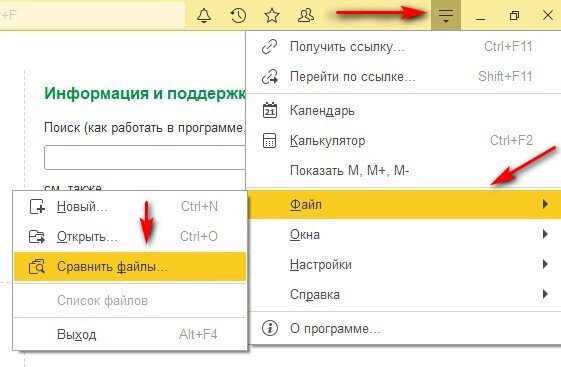Viewport: 561px width, 367px height.
Task: Click the calendar icon beside Календарь
Action: pyautogui.click(x=270, y=110)
